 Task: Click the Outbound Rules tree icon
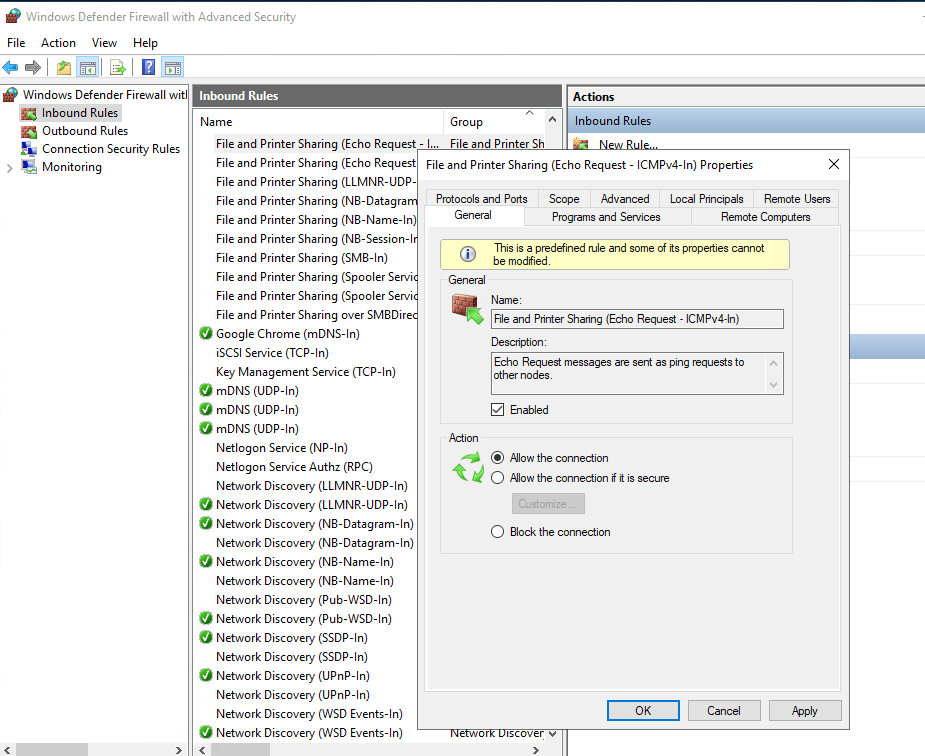(x=29, y=132)
